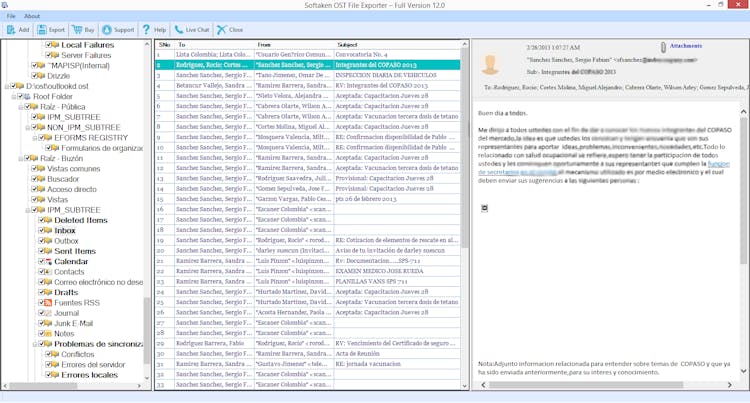The height and width of the screenshot is (403, 750).
Task: Click the embedded image placeholder in email body
Action: tap(485, 208)
